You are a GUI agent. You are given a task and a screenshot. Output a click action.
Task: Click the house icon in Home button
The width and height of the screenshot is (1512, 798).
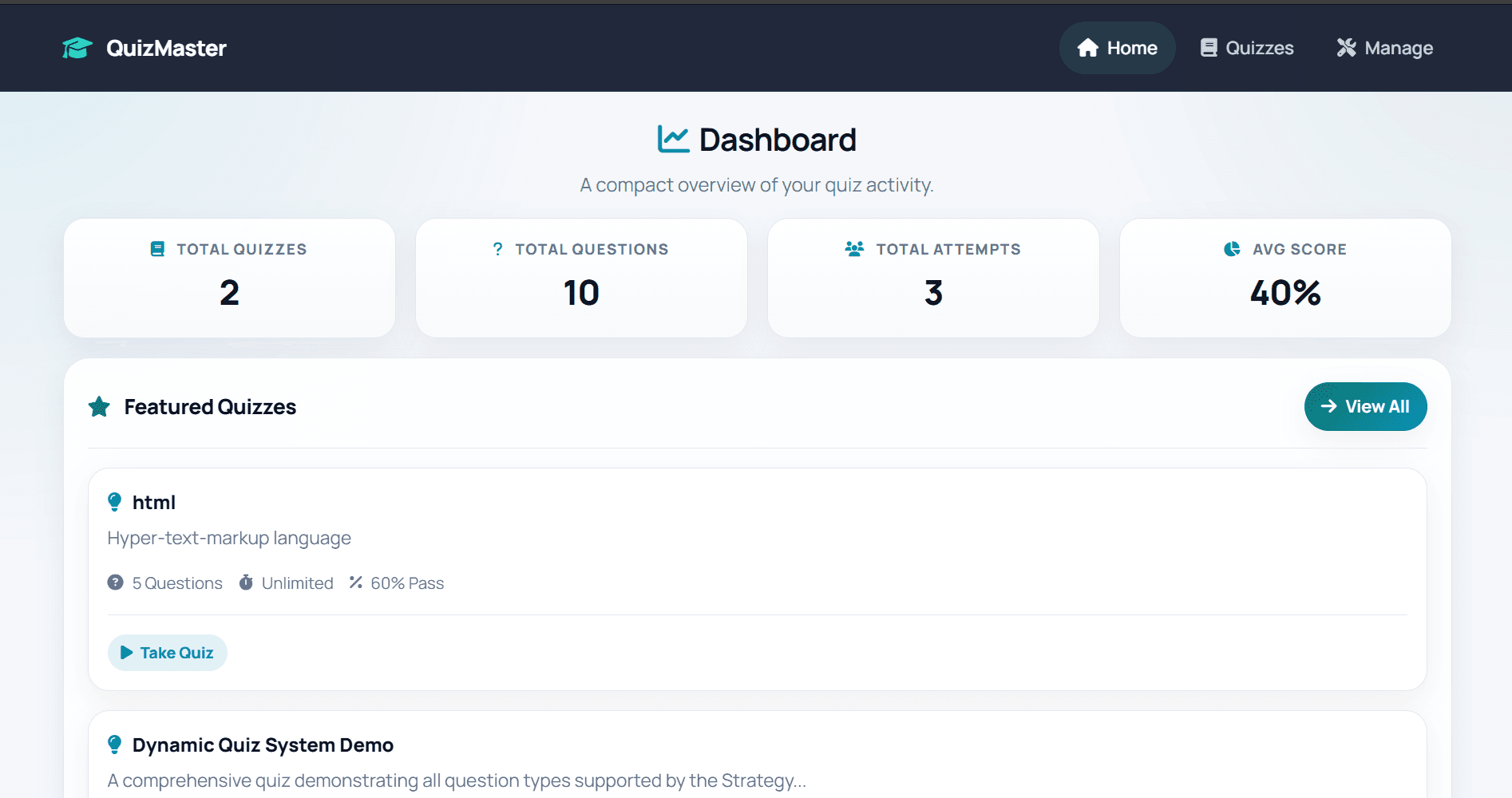point(1088,48)
